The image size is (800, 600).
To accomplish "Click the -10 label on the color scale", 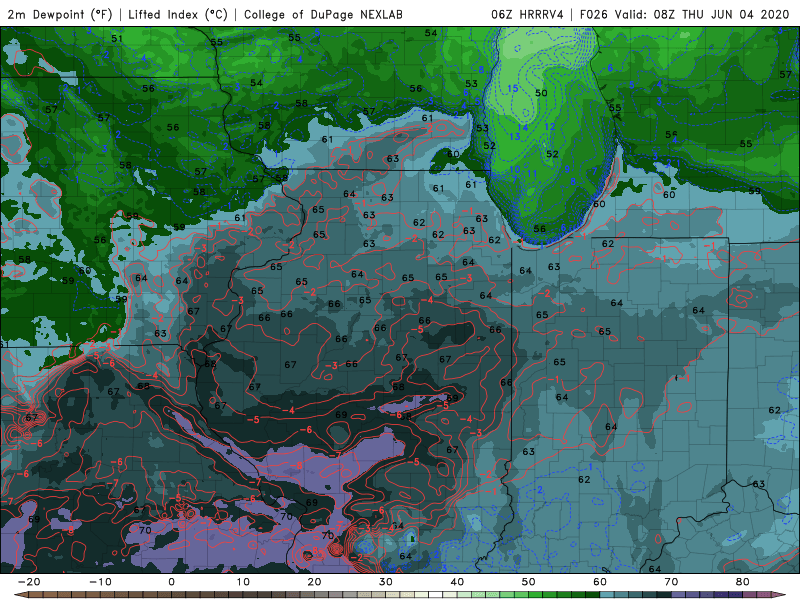I will point(100,582).
